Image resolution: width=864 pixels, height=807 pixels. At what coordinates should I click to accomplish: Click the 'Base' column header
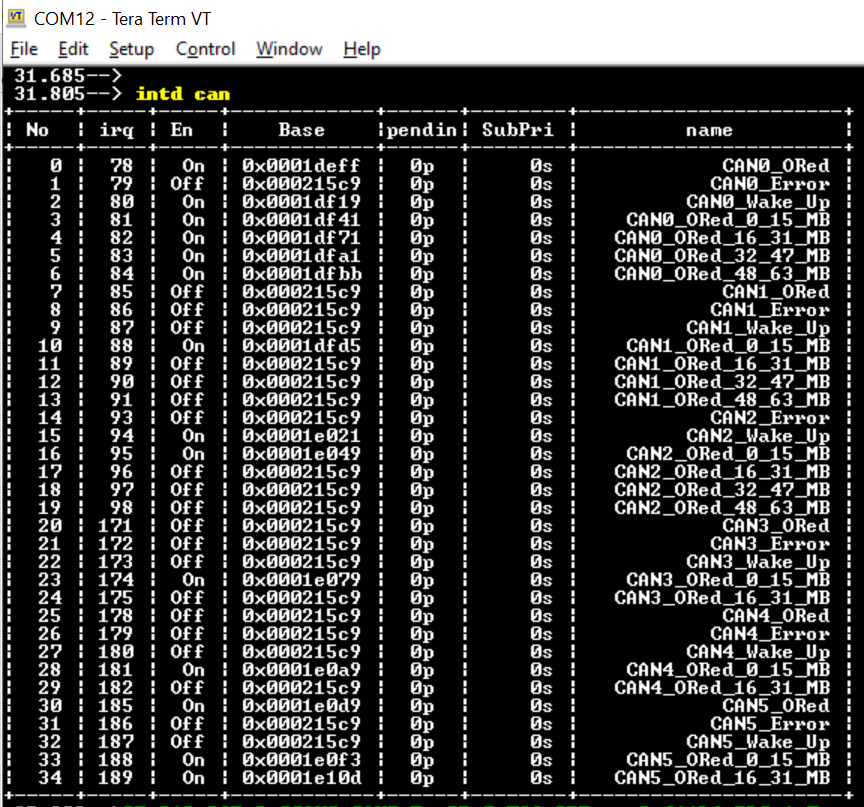coord(301,130)
